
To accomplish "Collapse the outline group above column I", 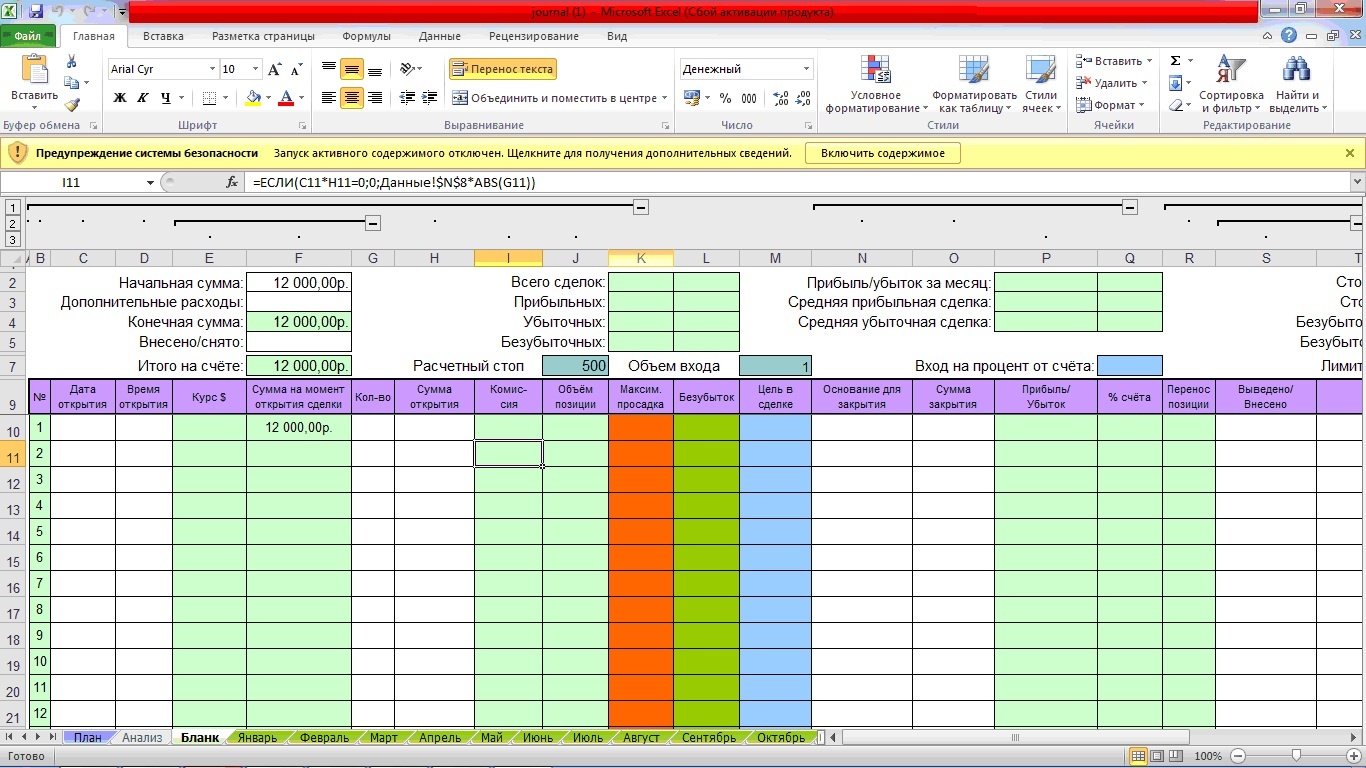I will click(x=641, y=207).
